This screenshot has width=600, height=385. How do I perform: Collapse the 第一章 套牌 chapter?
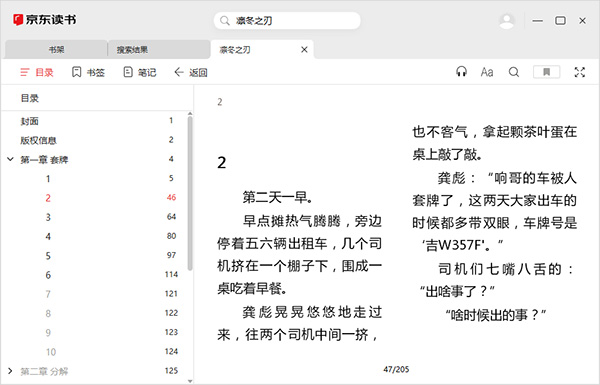[10, 159]
